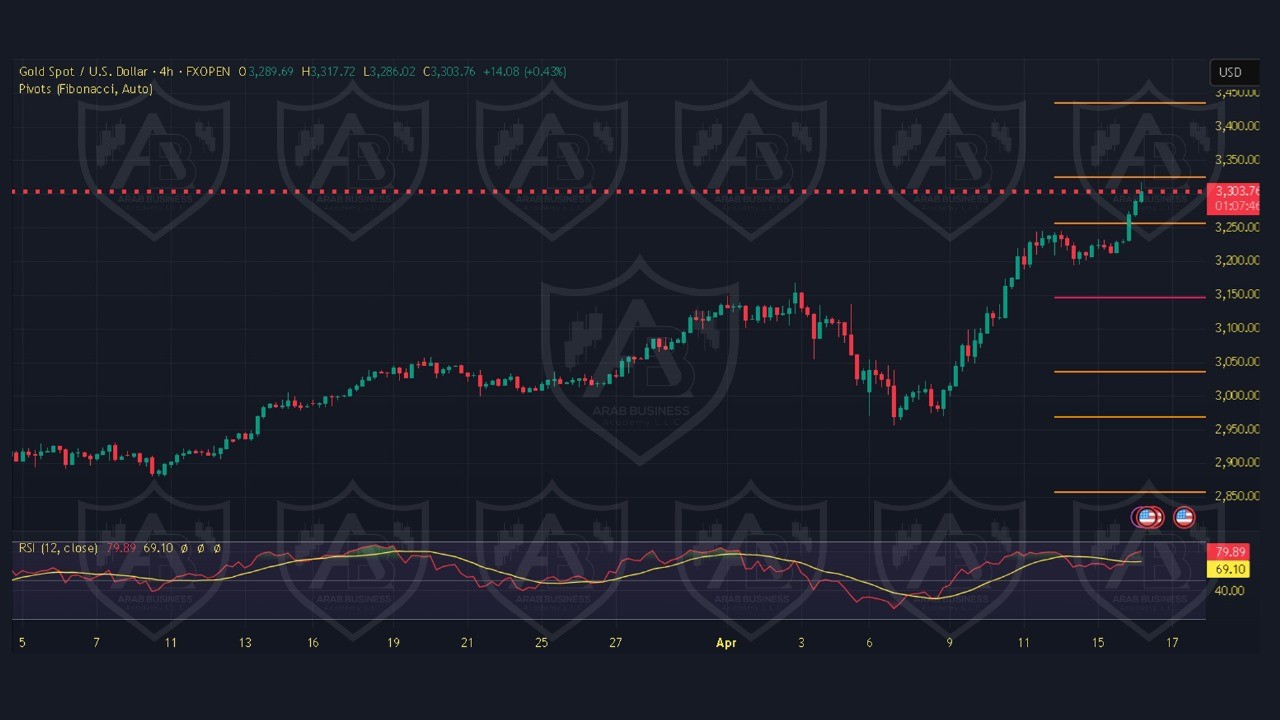Click the 3,450.00 price scale label
The height and width of the screenshot is (720, 1280).
tap(1235, 93)
